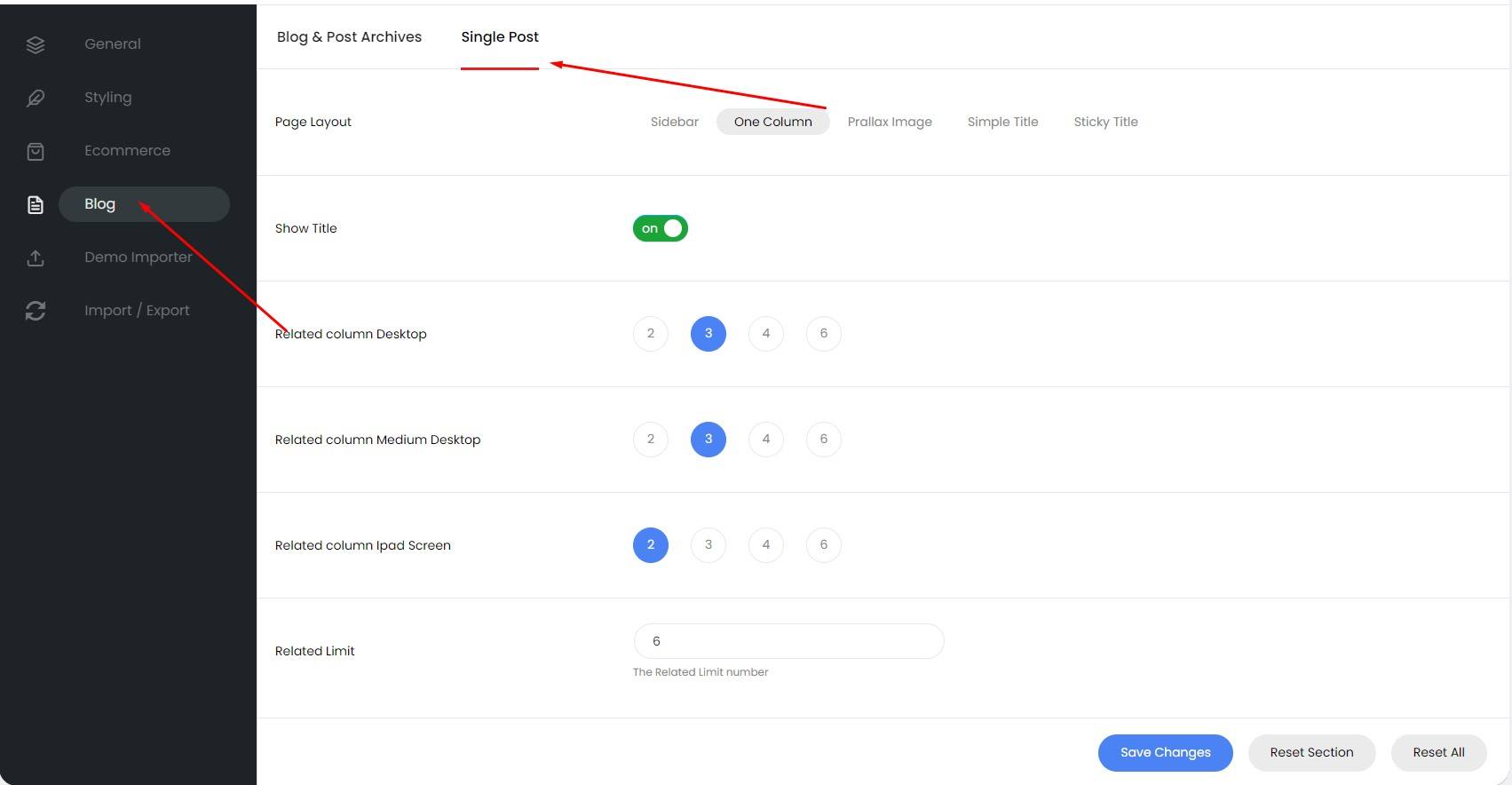Image resolution: width=1512 pixels, height=785 pixels.
Task: Choose the Sidebar page layout option
Action: click(674, 122)
